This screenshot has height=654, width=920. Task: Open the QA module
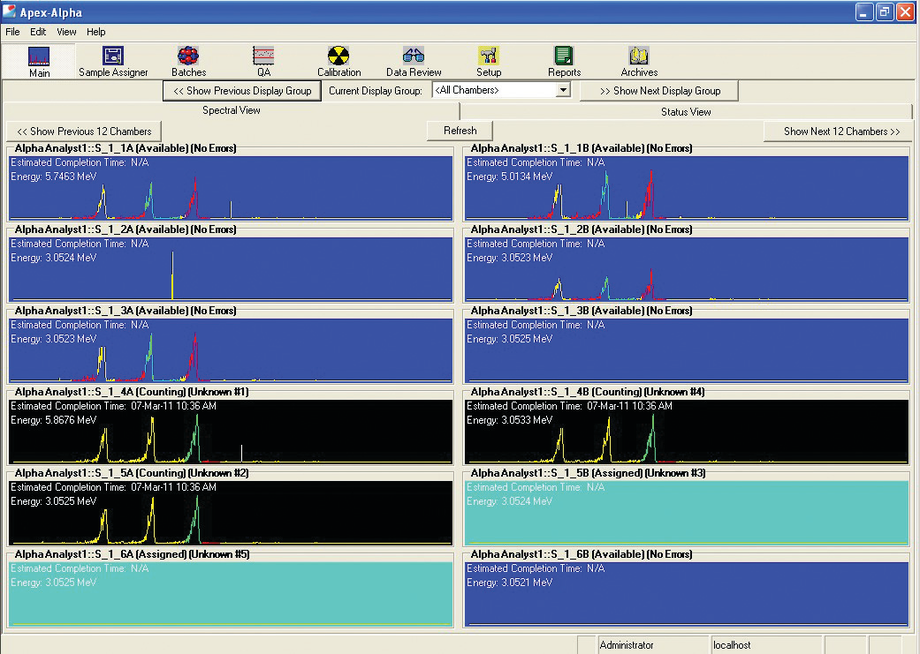point(263,60)
